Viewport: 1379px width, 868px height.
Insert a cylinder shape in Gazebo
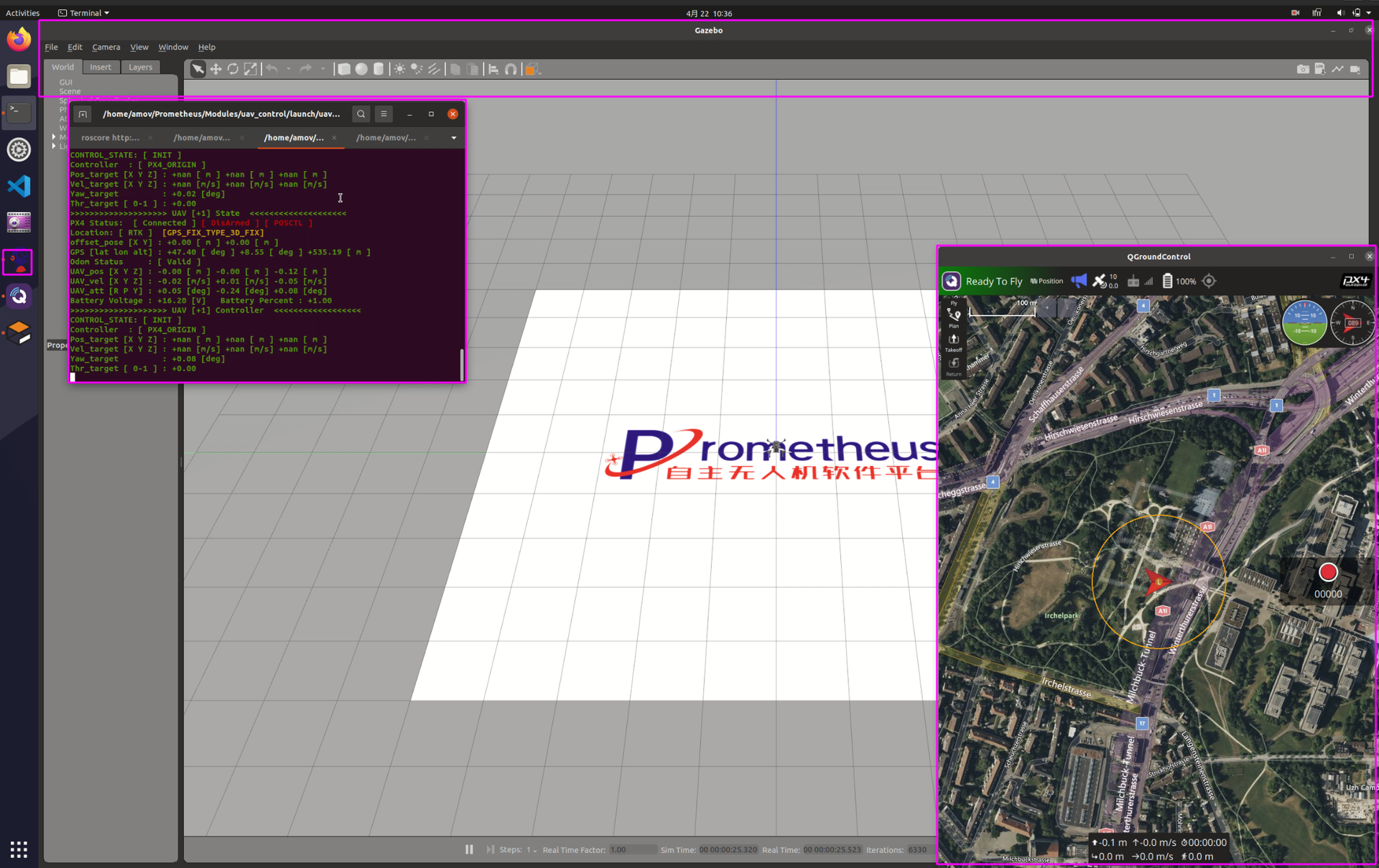click(x=379, y=69)
